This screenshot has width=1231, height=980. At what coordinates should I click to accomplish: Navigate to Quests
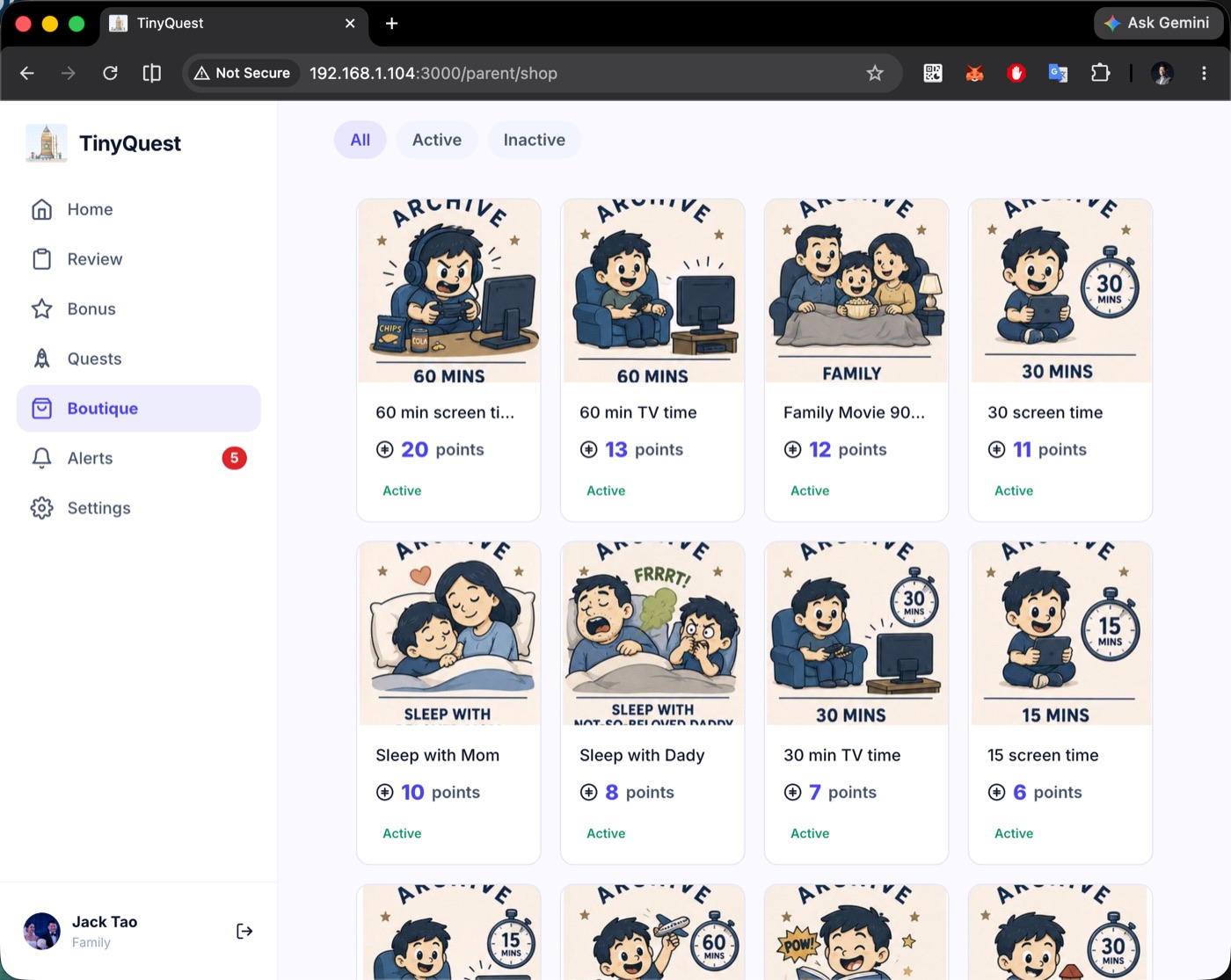pos(138,359)
